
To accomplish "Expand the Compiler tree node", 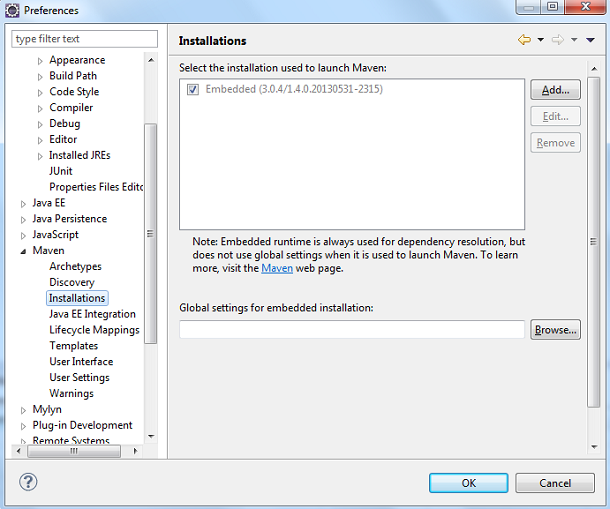I will coord(40,109).
